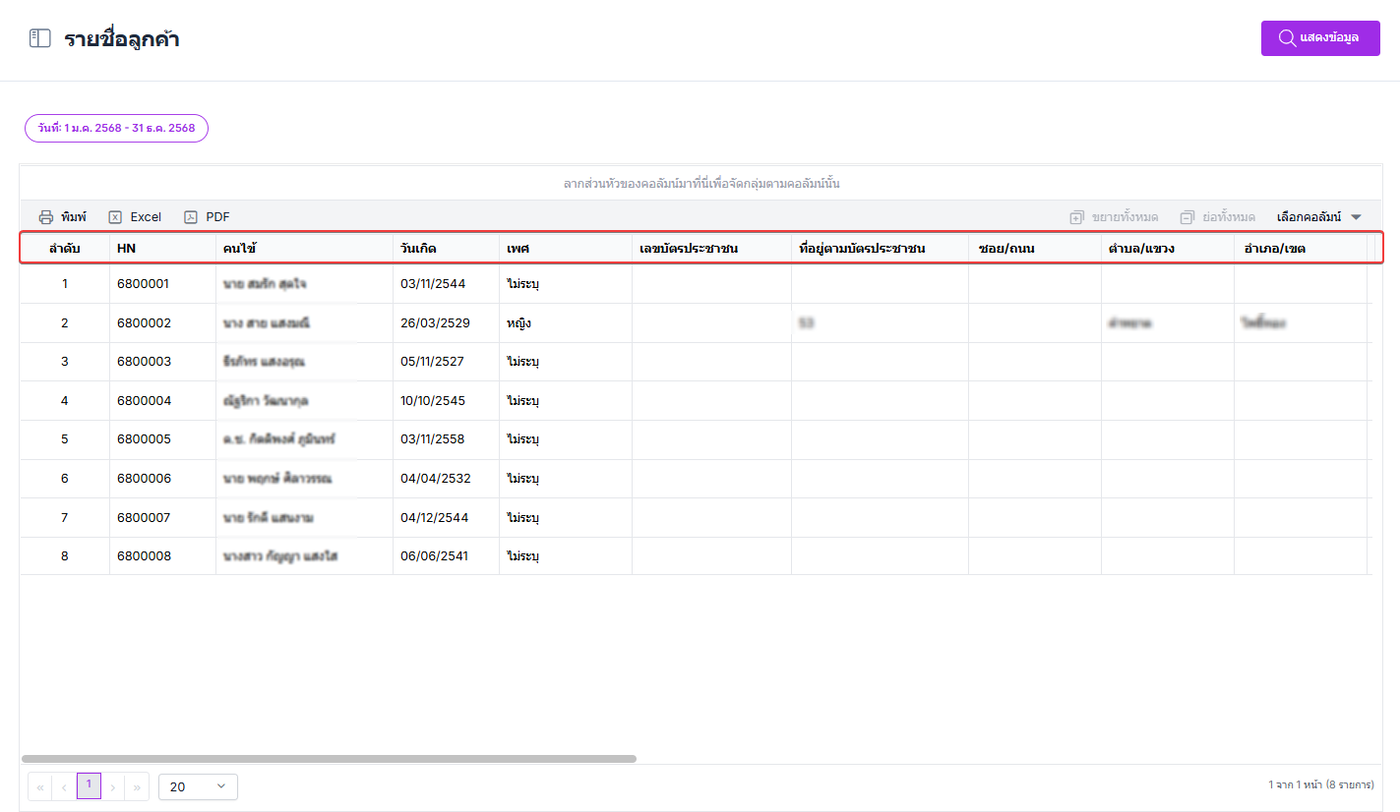Sort by the HN column header
The height and width of the screenshot is (812, 1400).
coord(162,248)
